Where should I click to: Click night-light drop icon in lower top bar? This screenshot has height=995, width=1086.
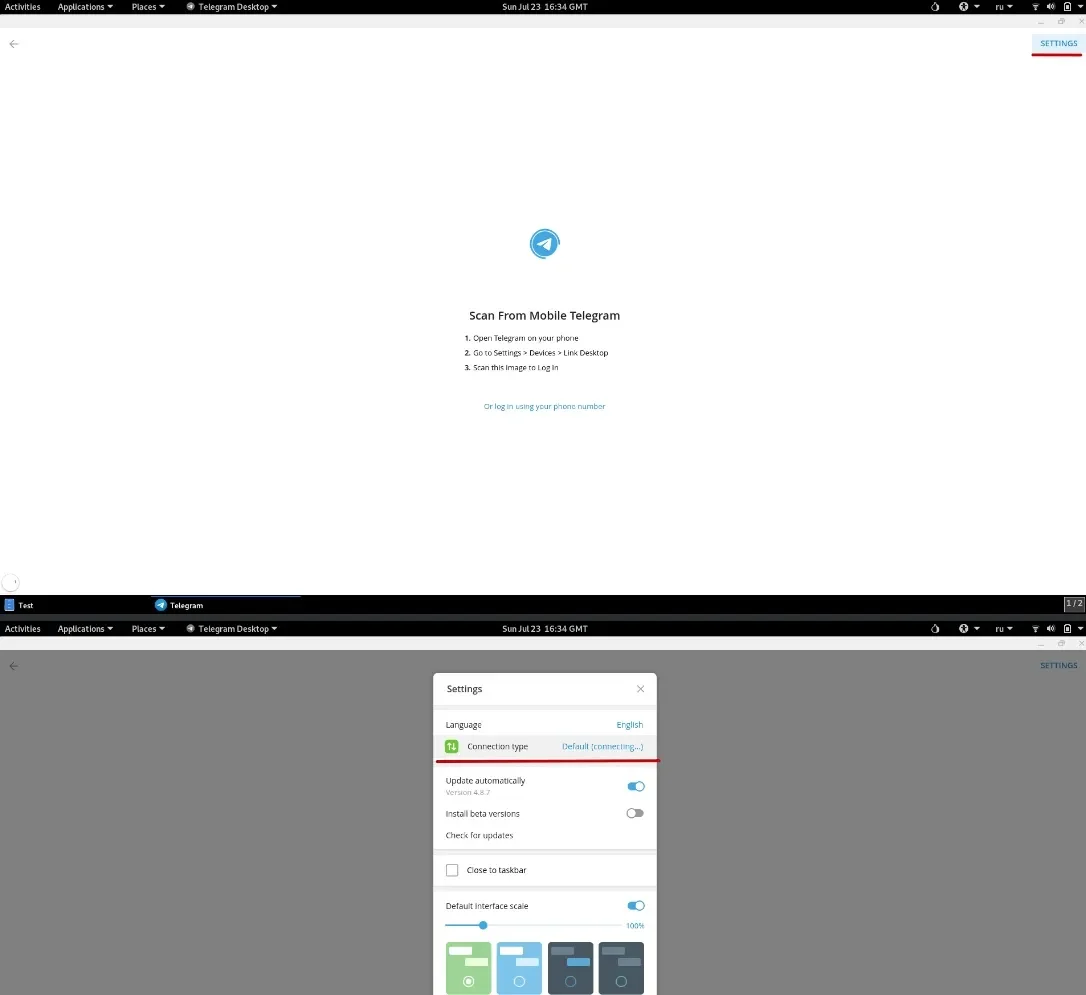pyautogui.click(x=935, y=629)
